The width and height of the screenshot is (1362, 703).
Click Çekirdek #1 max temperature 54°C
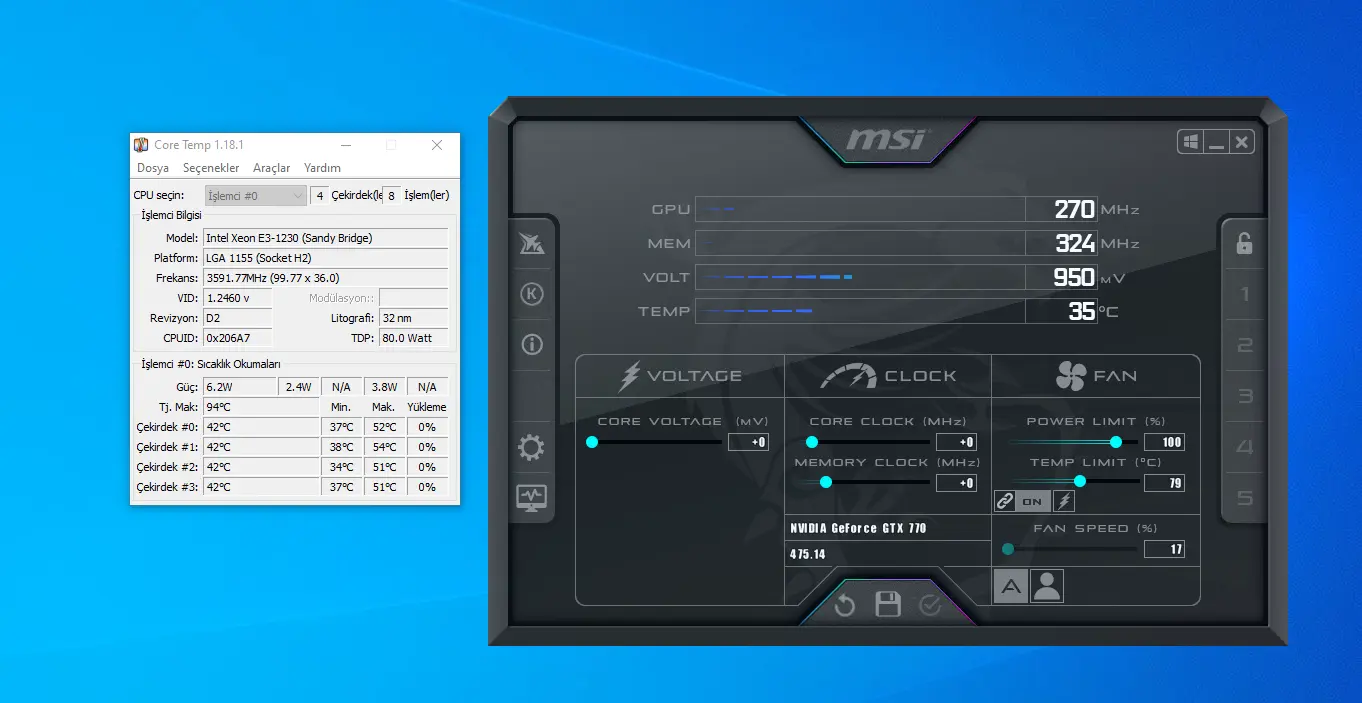pos(385,447)
